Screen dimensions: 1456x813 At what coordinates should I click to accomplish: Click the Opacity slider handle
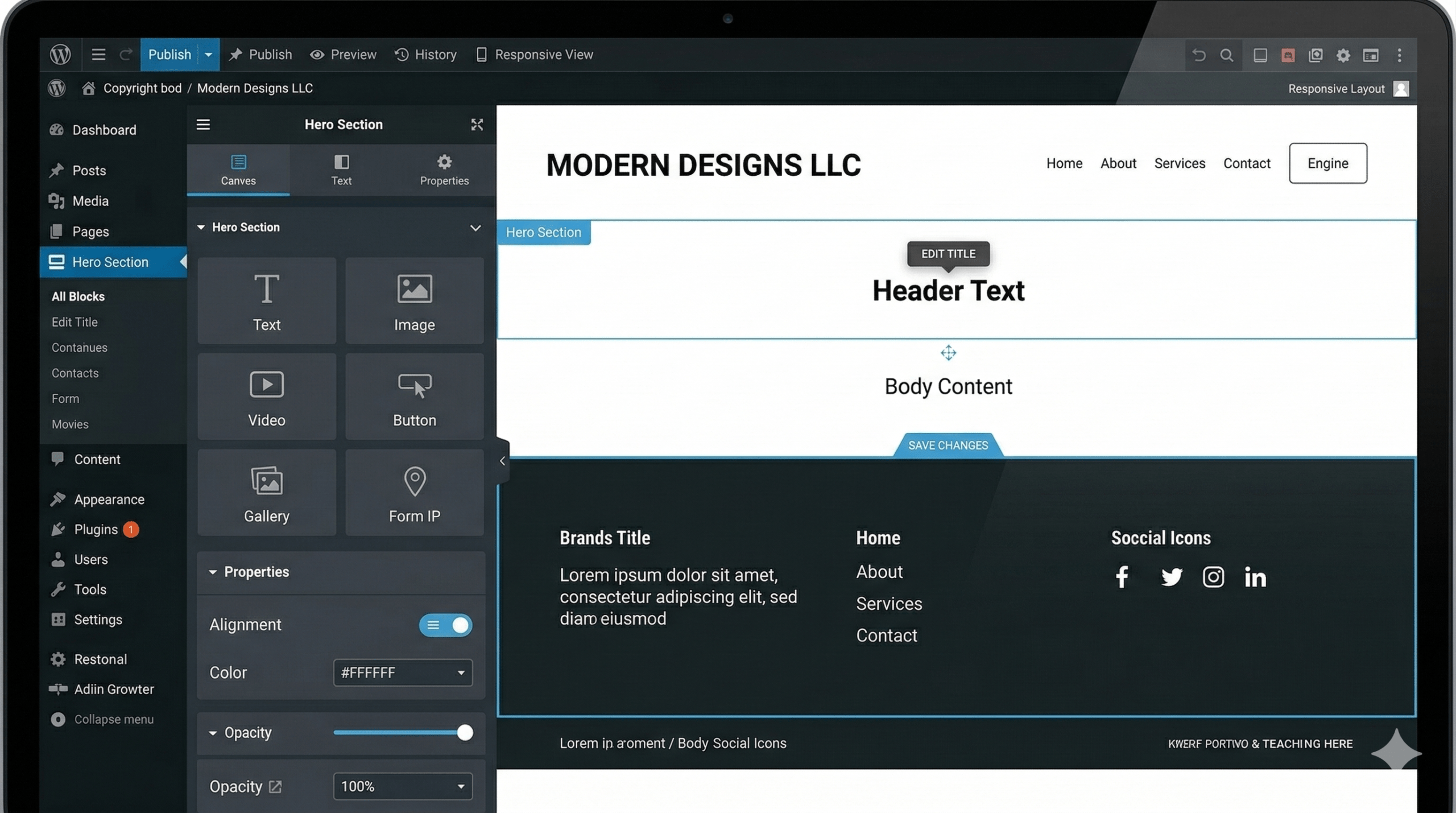coord(466,733)
